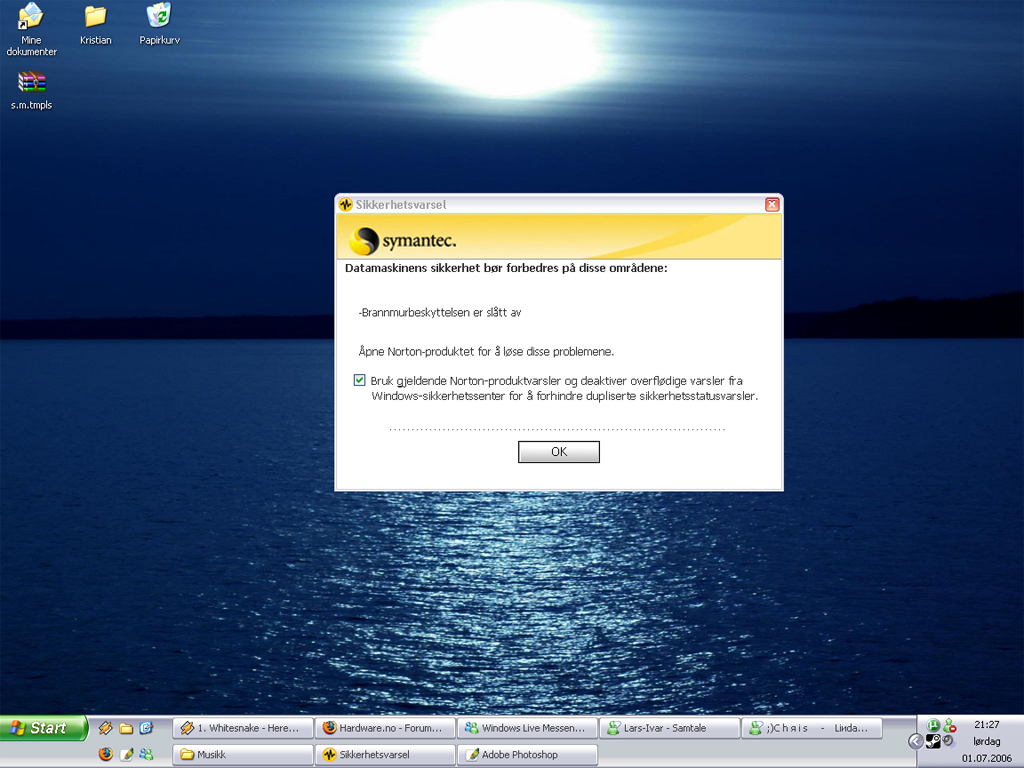Click Åpne Norton-produktet instruction text

point(486,351)
